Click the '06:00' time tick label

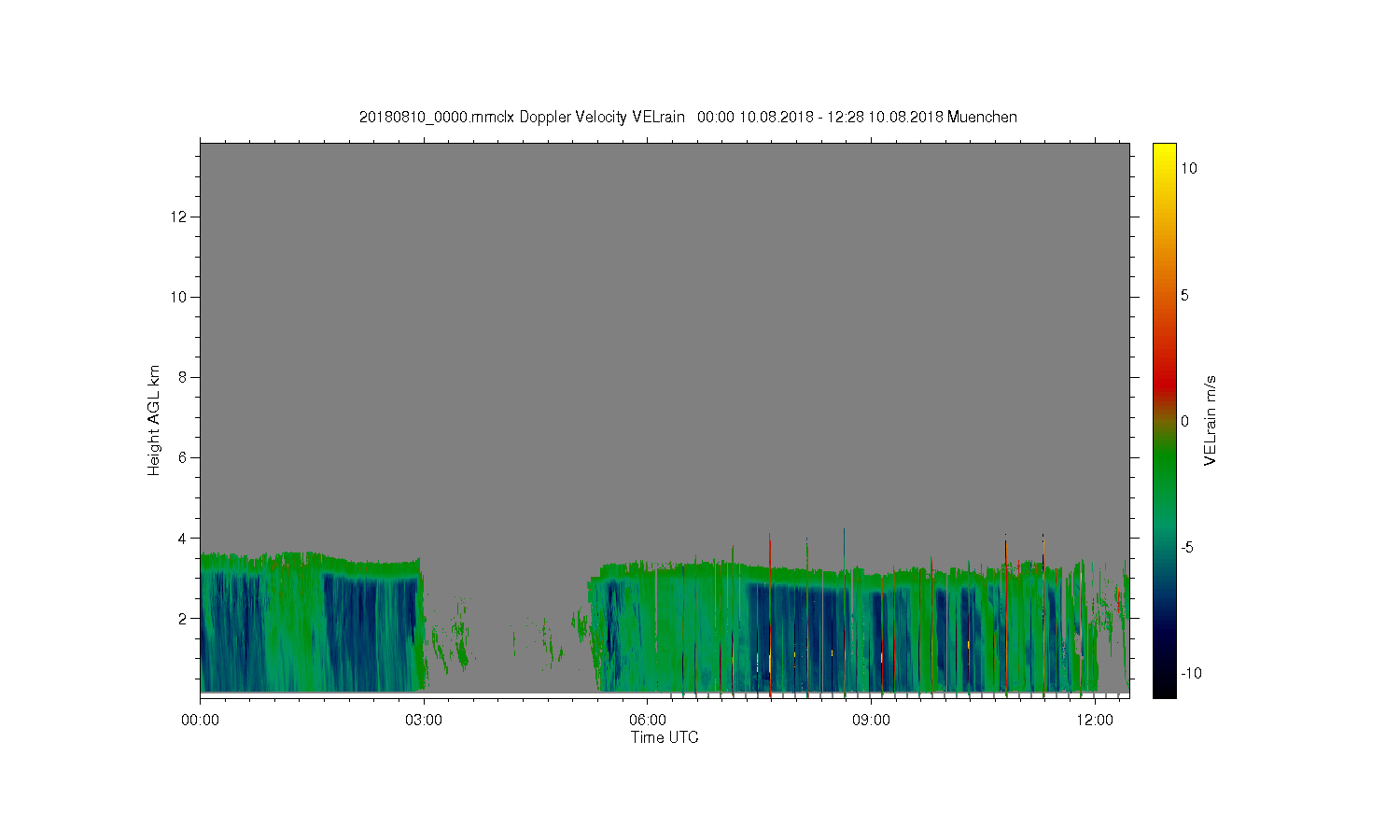[x=648, y=721]
